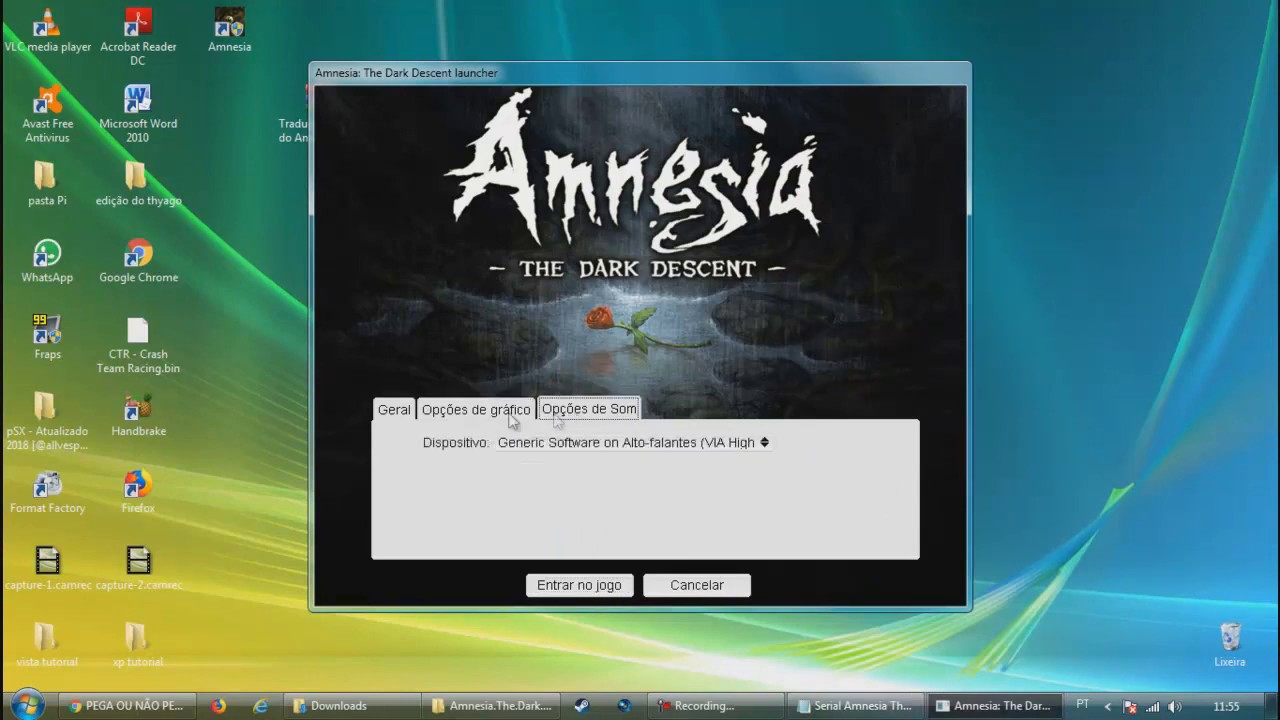Click the PT language indicator
Image resolution: width=1280 pixels, height=720 pixels.
pos(1082,705)
